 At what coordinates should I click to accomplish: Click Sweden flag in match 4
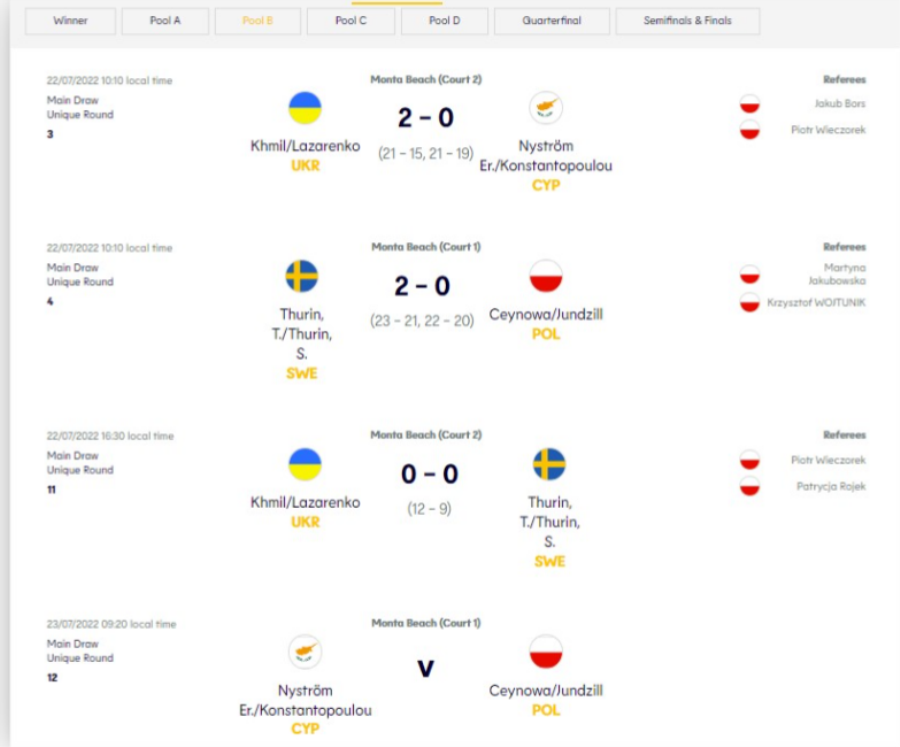[x=302, y=276]
